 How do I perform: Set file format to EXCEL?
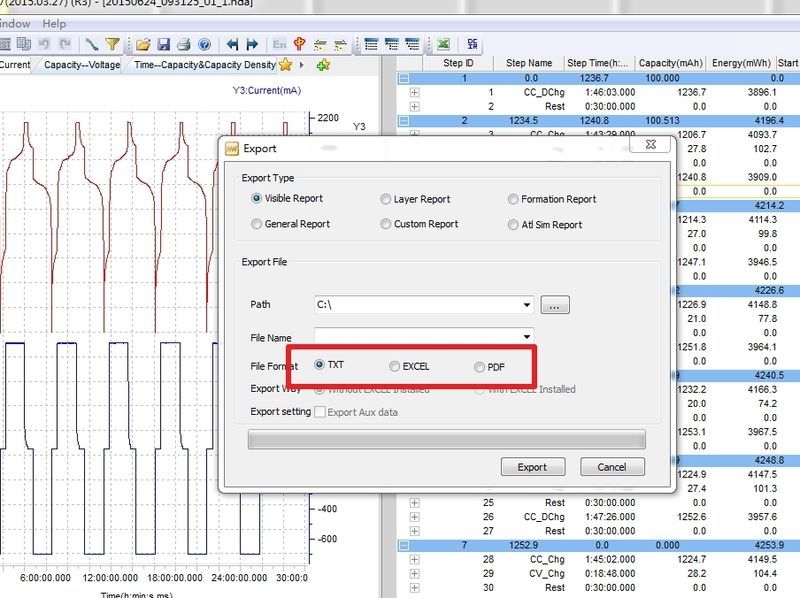click(x=394, y=366)
